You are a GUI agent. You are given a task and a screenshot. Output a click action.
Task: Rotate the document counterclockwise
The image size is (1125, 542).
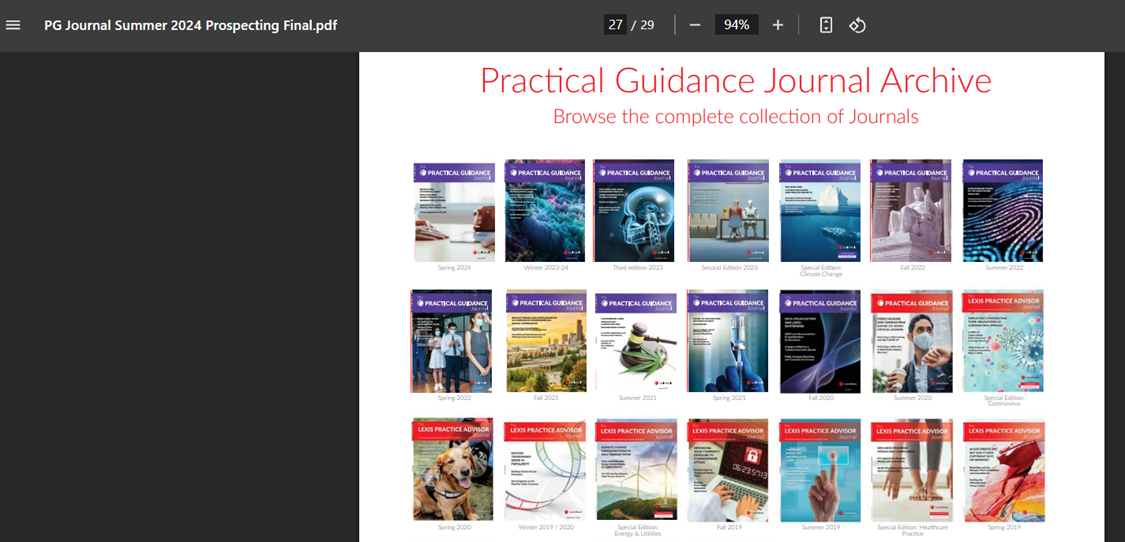tap(857, 25)
